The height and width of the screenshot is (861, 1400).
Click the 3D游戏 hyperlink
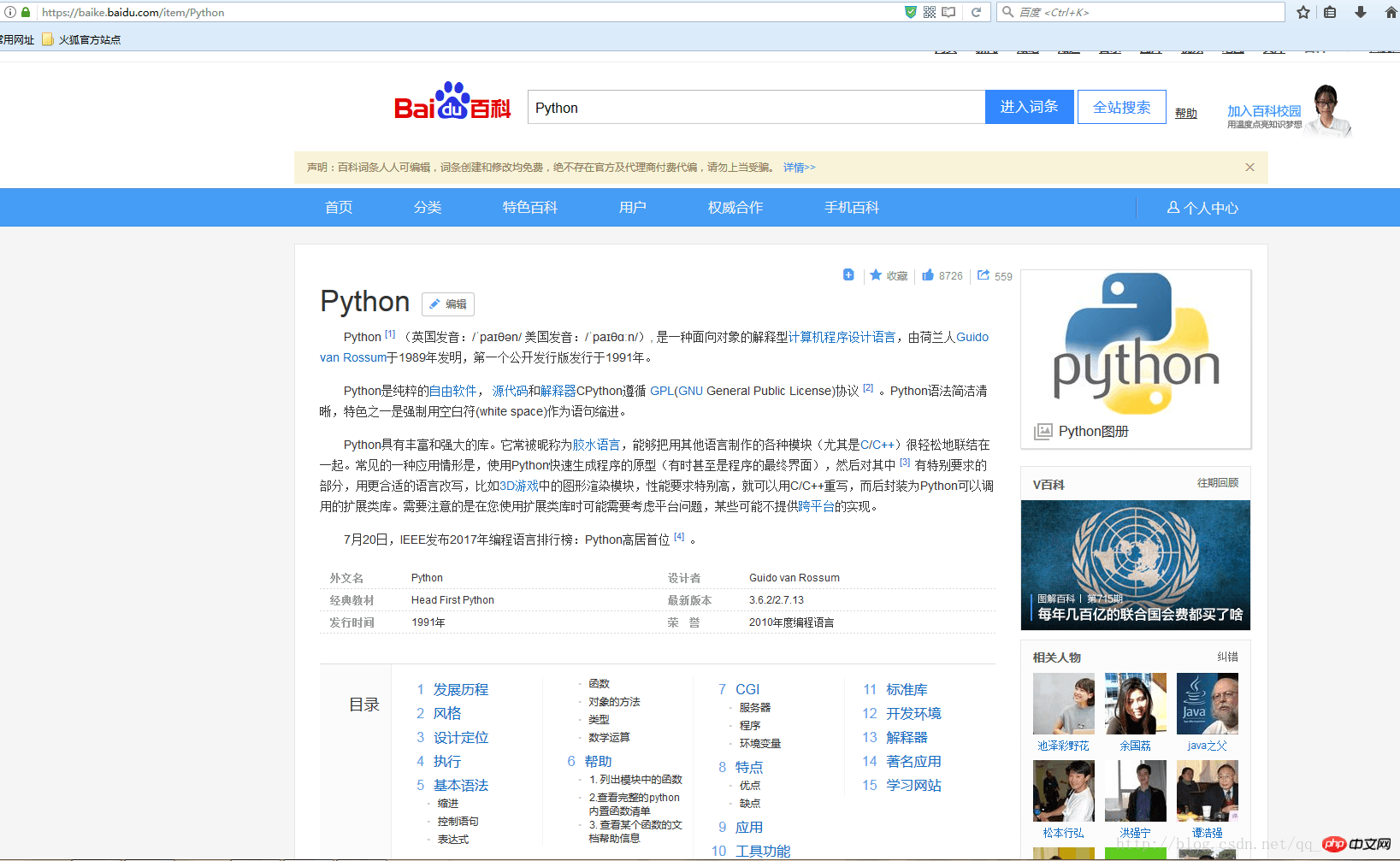tap(519, 486)
